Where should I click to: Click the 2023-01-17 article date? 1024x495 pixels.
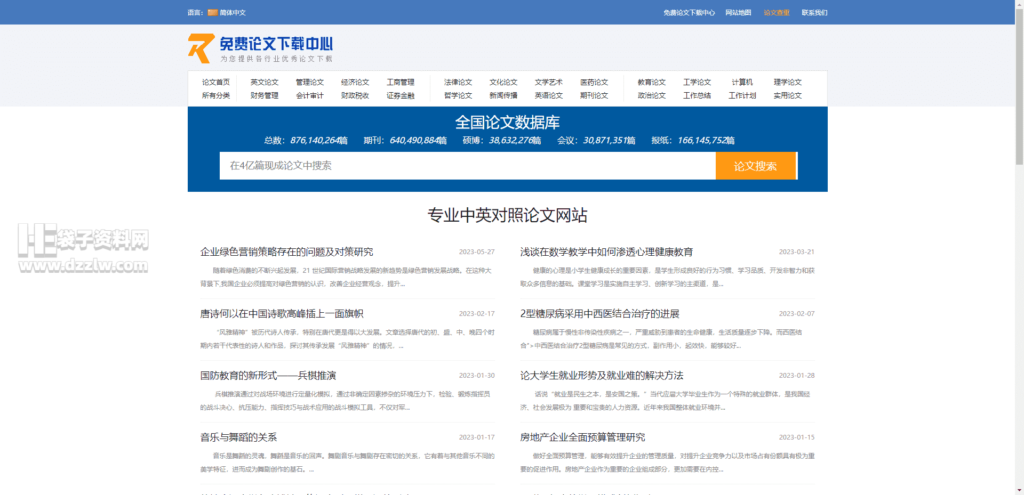477,437
